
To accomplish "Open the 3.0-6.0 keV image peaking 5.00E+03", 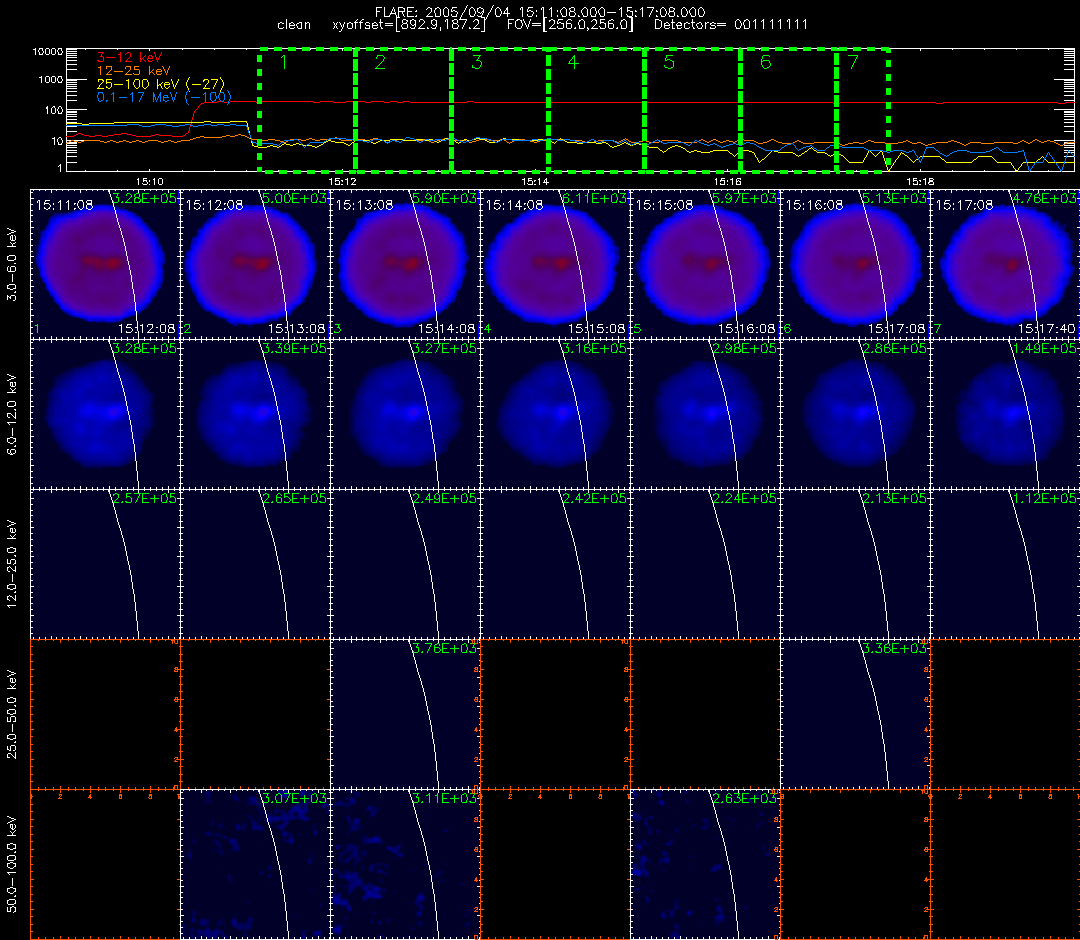I will tap(256, 264).
